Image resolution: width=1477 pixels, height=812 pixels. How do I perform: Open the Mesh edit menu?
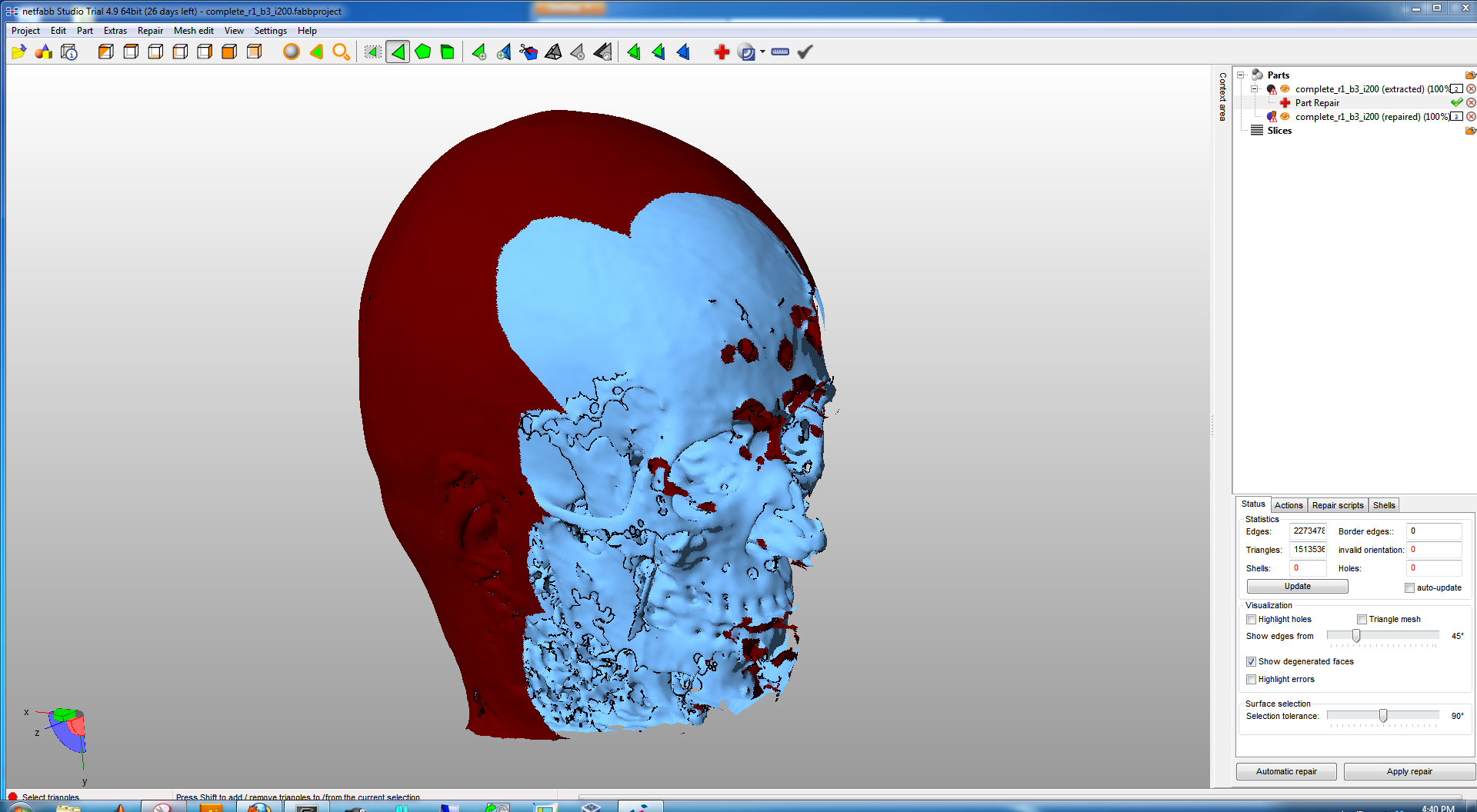[193, 31]
